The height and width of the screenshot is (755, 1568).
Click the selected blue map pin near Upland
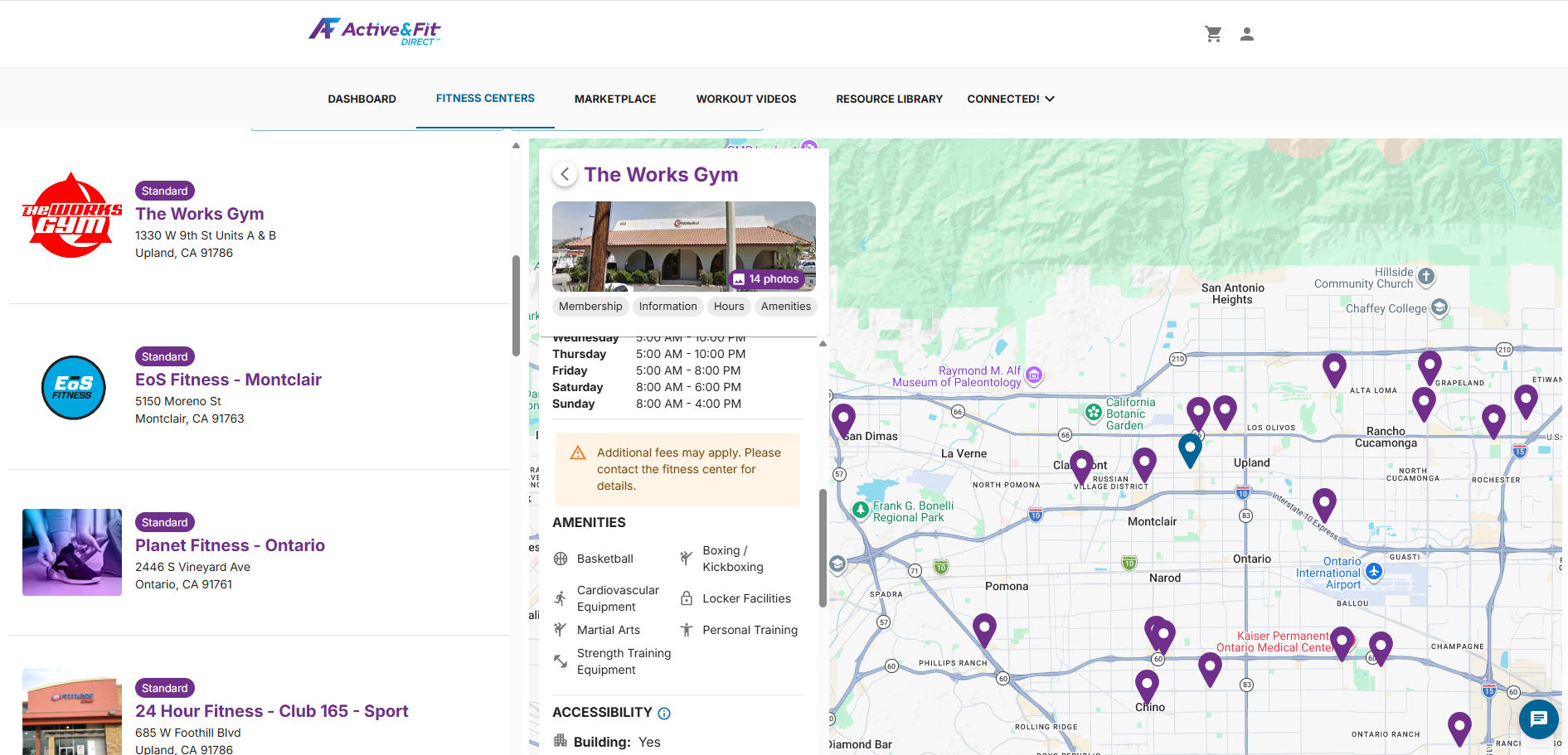(x=1190, y=449)
